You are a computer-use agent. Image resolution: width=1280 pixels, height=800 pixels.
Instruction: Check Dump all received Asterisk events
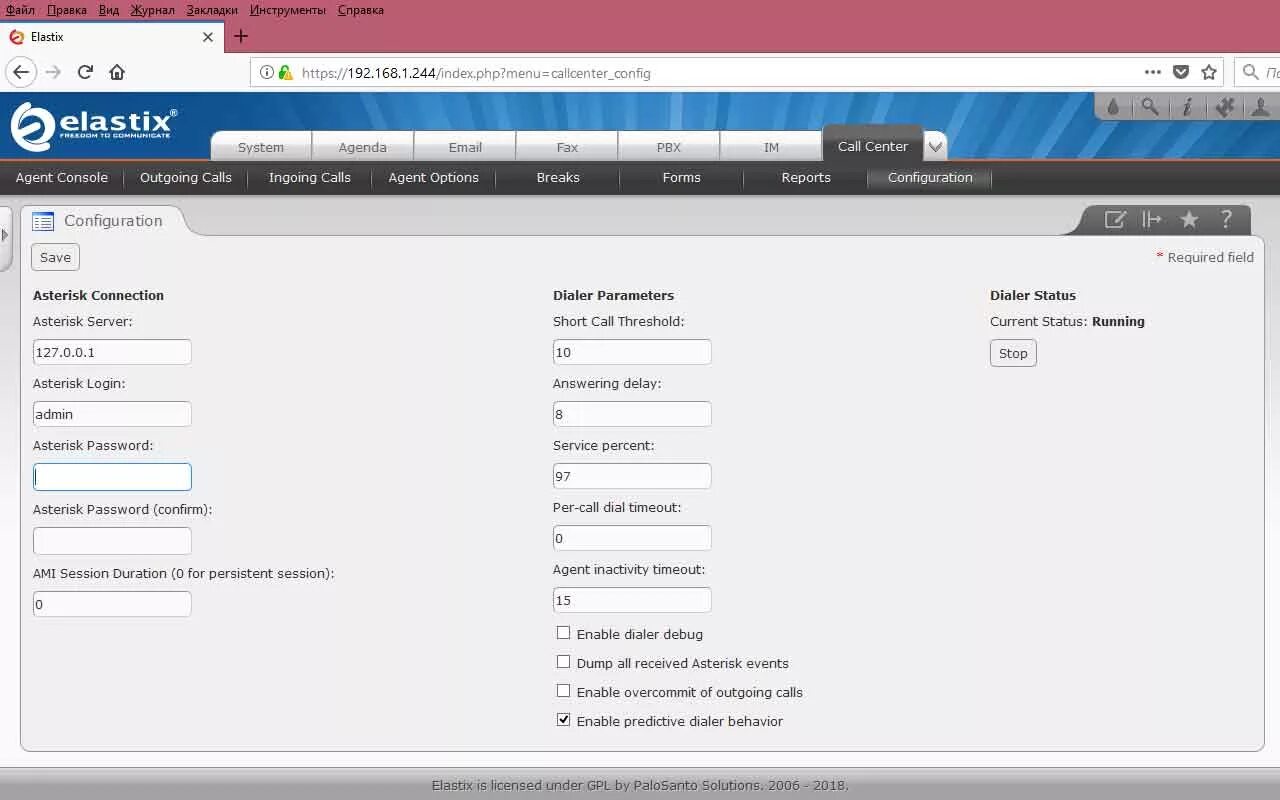563,662
